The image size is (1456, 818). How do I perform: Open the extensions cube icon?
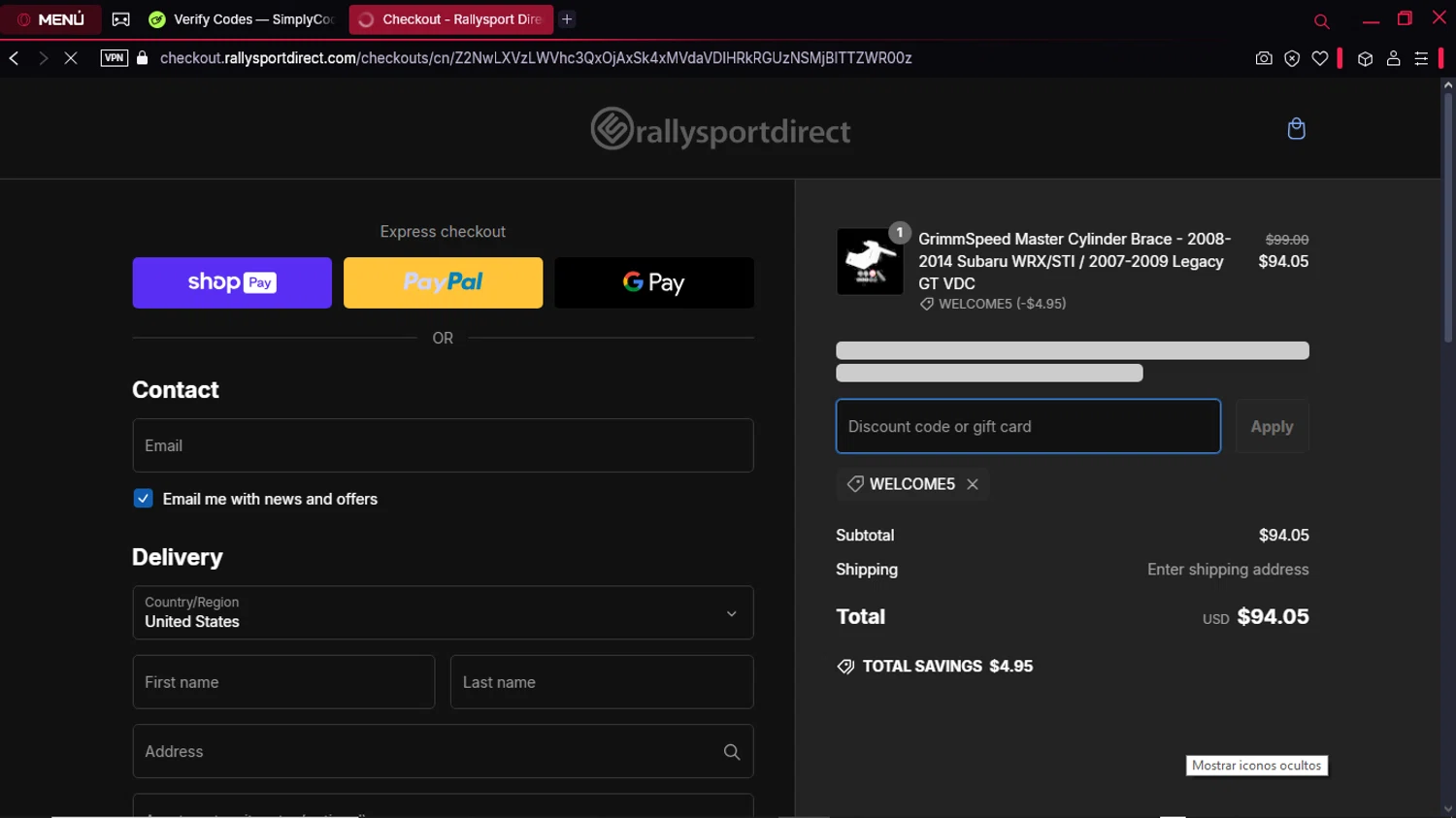click(1365, 58)
